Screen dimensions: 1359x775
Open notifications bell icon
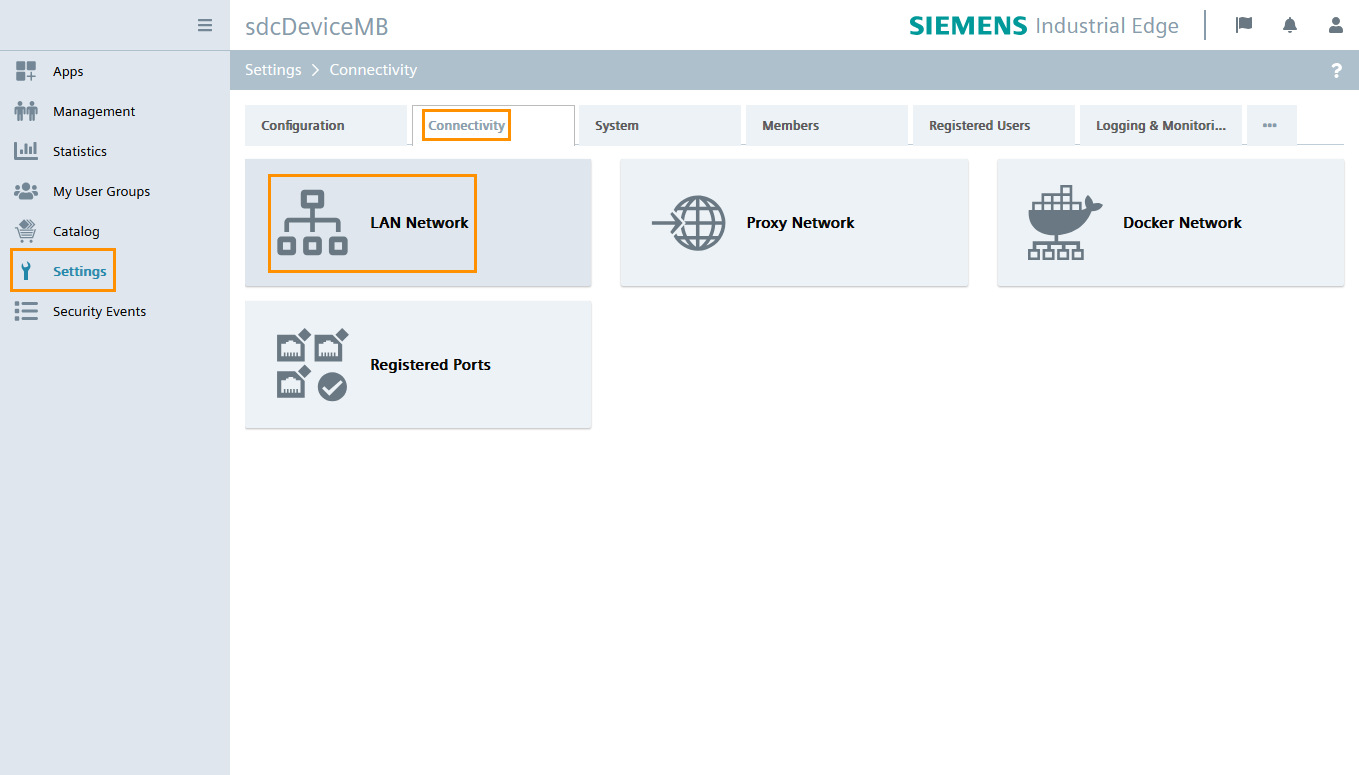tap(1290, 25)
